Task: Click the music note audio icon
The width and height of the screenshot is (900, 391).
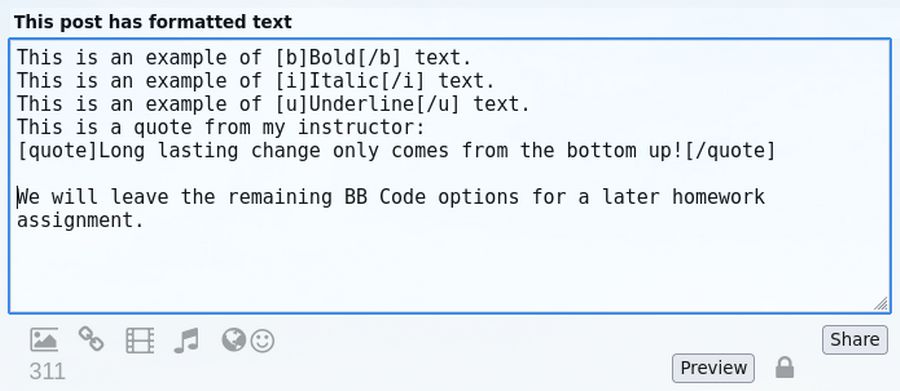Action: (x=186, y=340)
